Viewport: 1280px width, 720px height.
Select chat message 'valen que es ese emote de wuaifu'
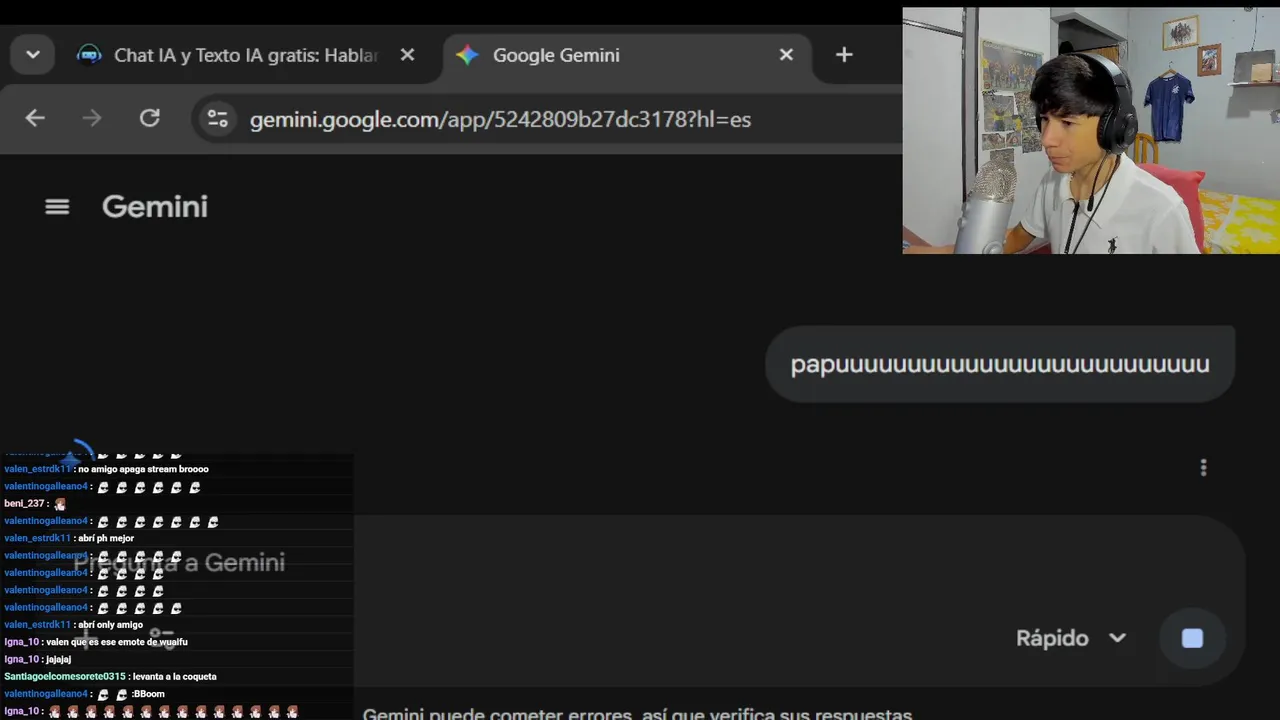coord(117,642)
